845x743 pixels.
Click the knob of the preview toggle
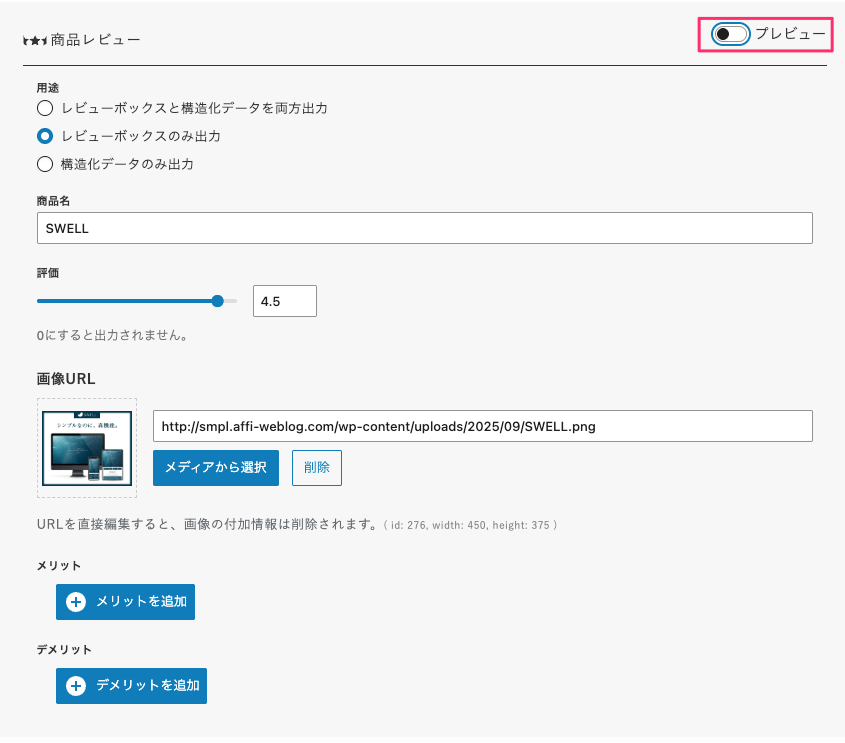tap(723, 33)
